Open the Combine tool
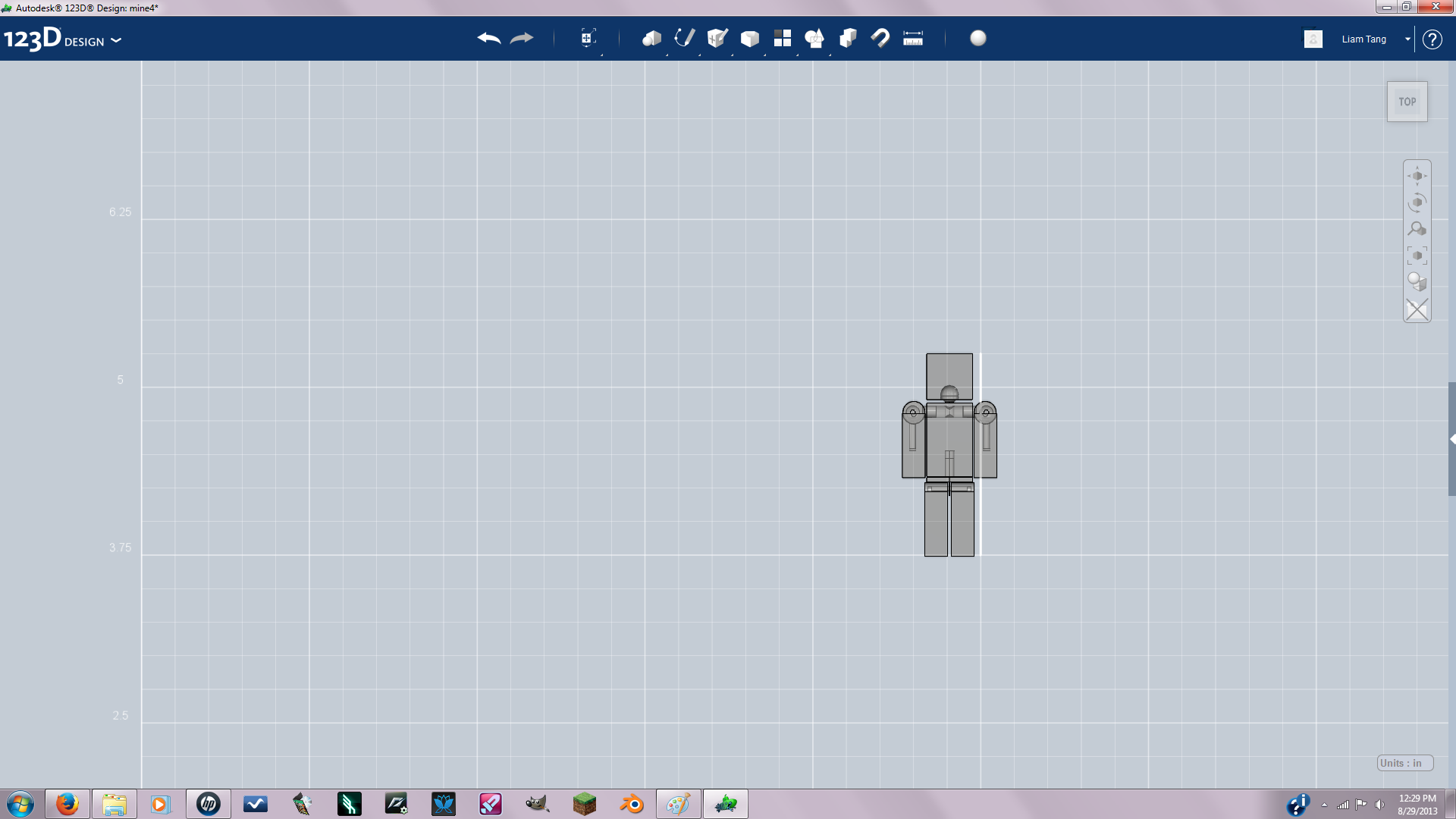1456x819 pixels. click(848, 38)
